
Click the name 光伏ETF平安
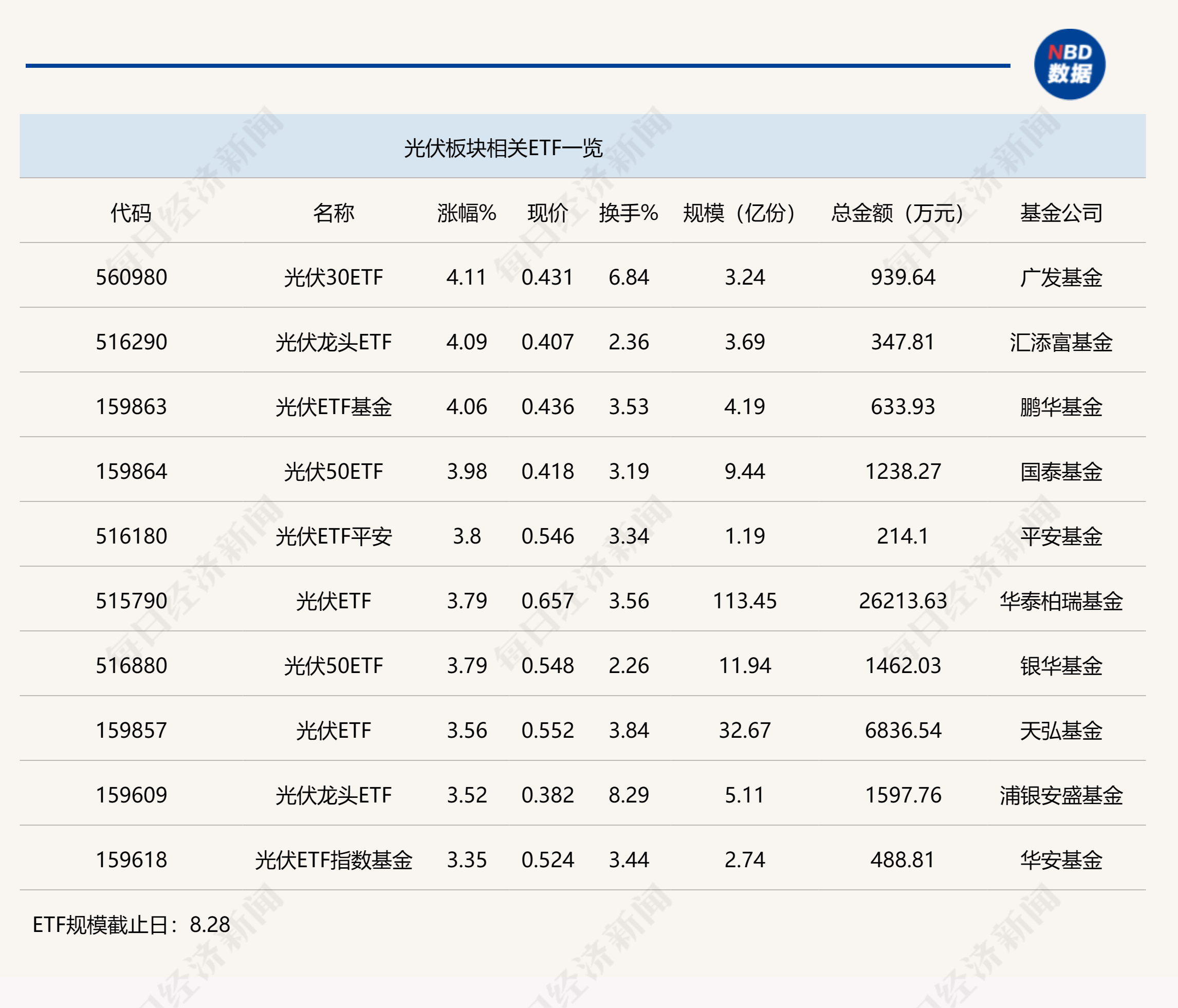click(334, 536)
